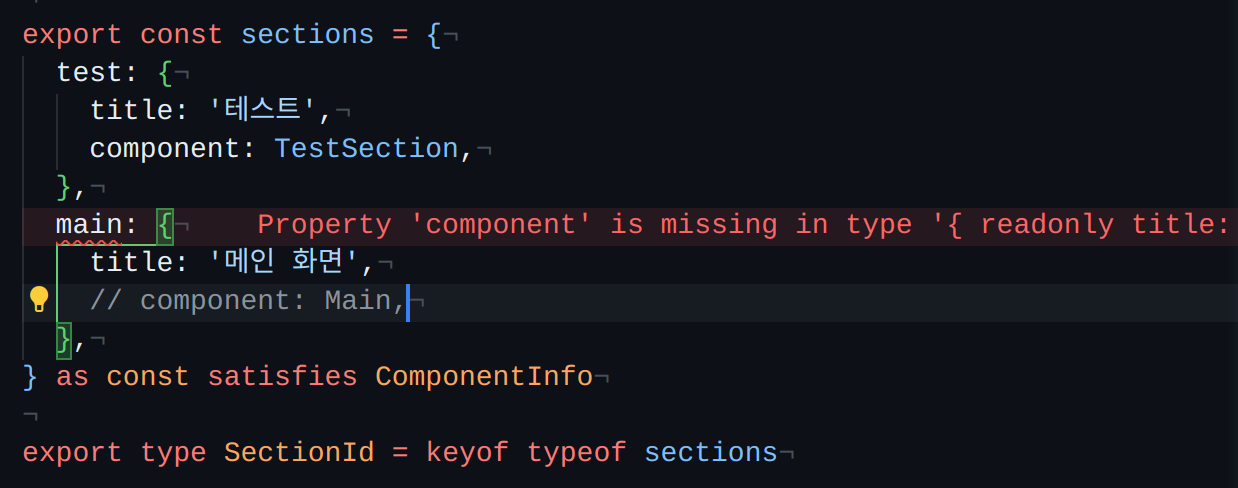
Task: Click 'sections' after the typeof keyword
Action: point(710,453)
